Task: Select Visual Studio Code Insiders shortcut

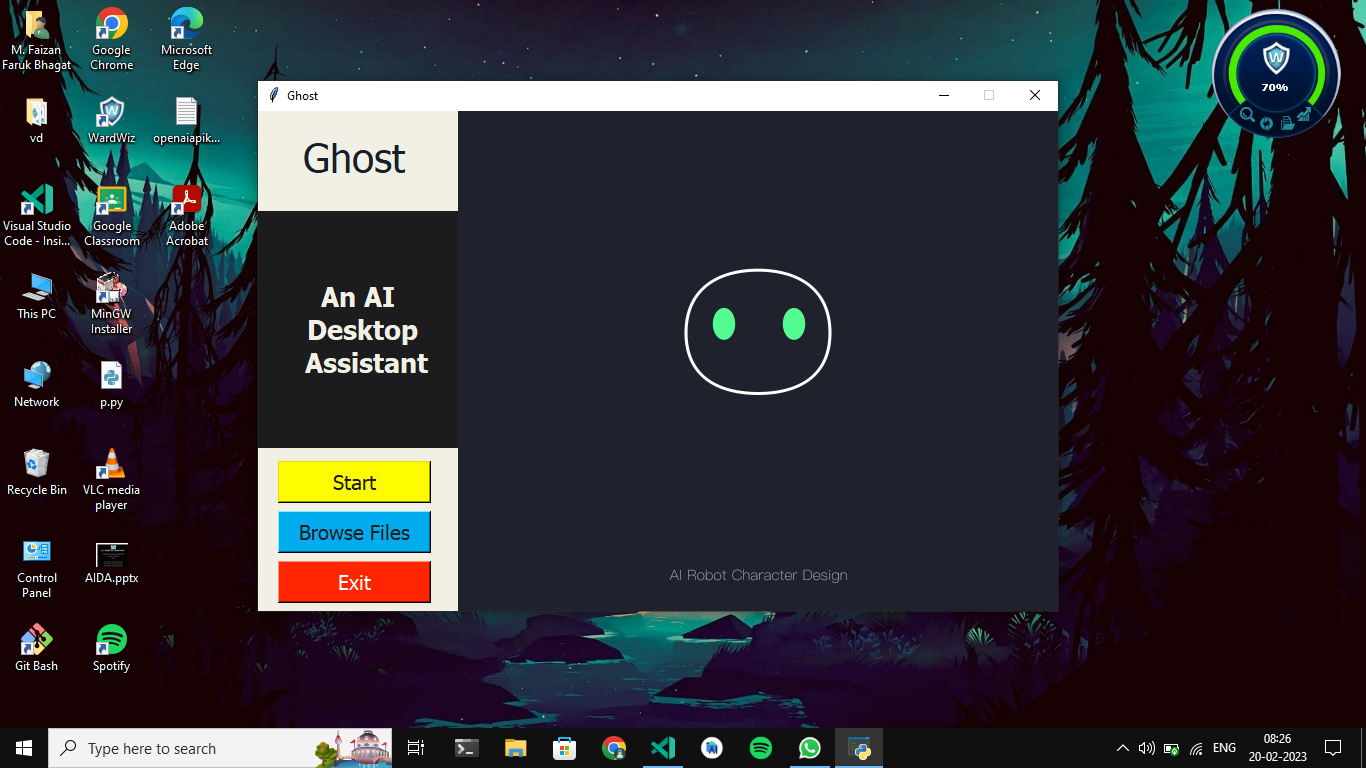Action: [x=37, y=215]
